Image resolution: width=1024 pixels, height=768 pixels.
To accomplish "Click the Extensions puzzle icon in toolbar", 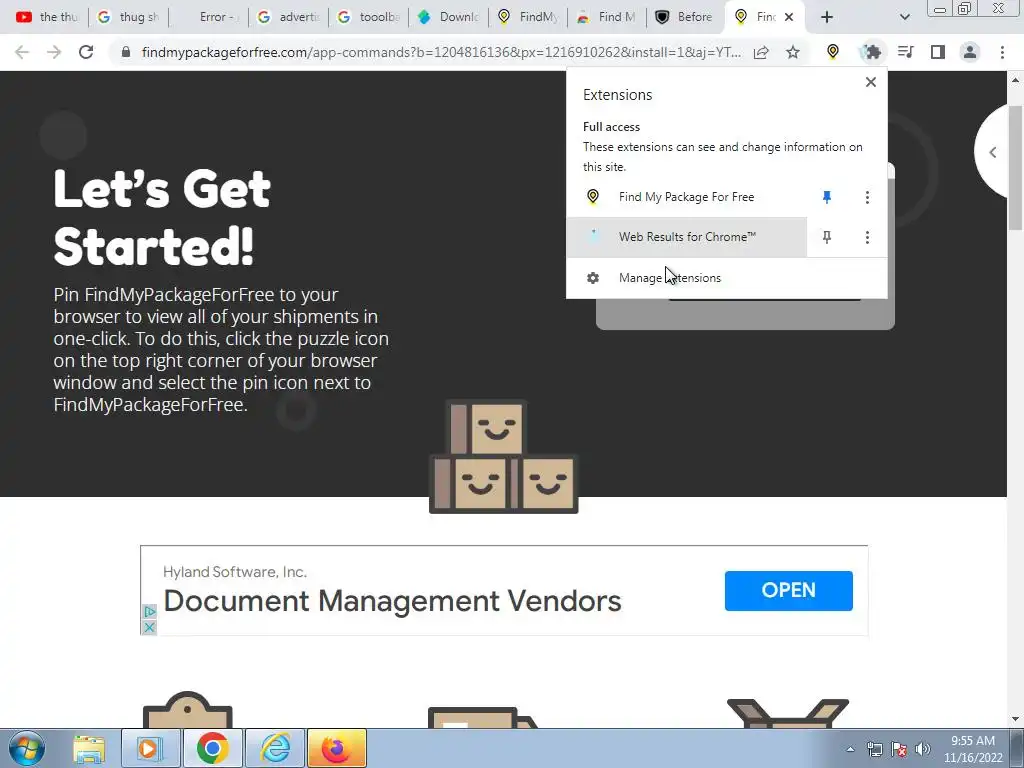I will point(872,52).
